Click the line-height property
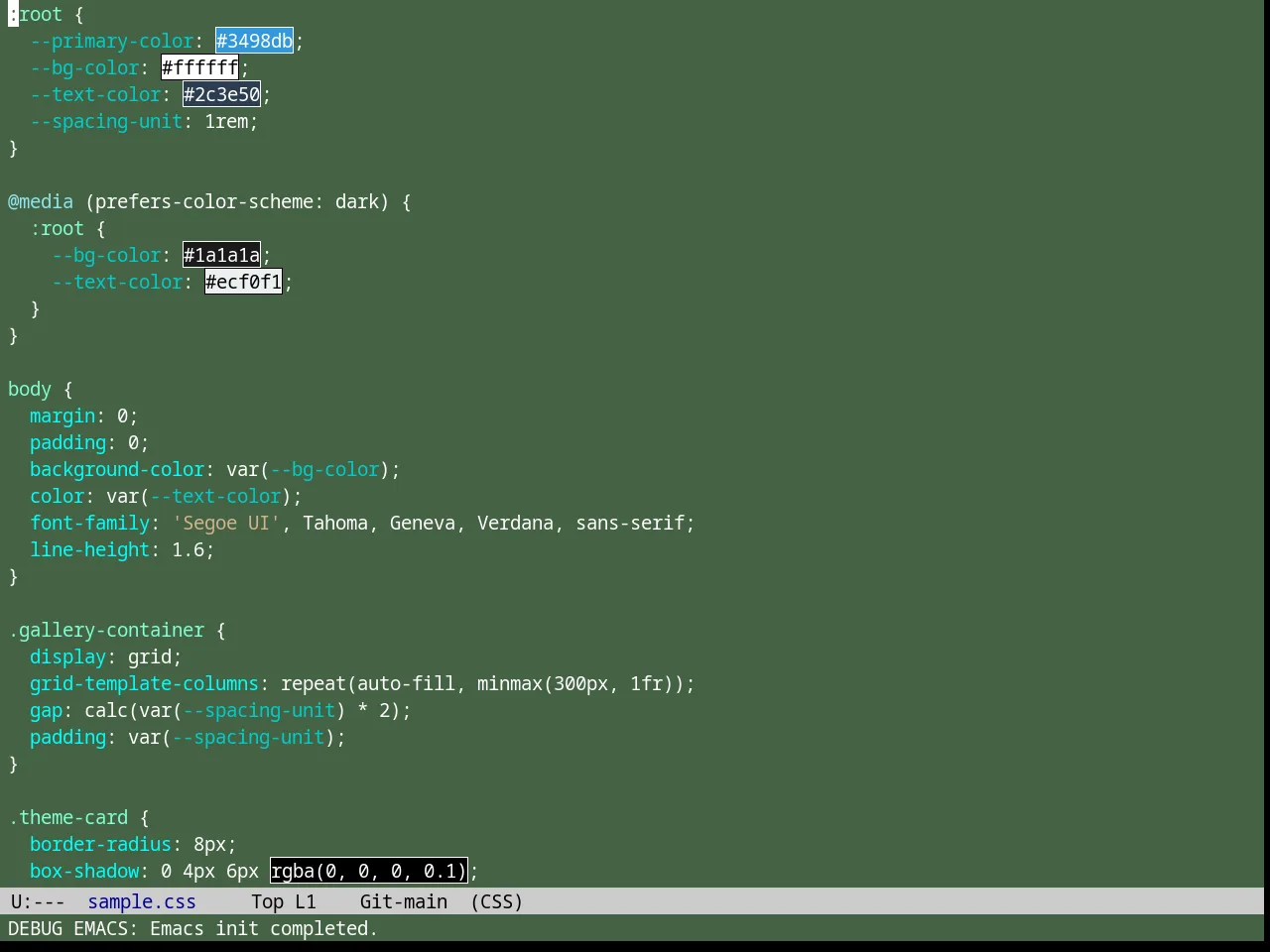 pyautogui.click(x=90, y=549)
